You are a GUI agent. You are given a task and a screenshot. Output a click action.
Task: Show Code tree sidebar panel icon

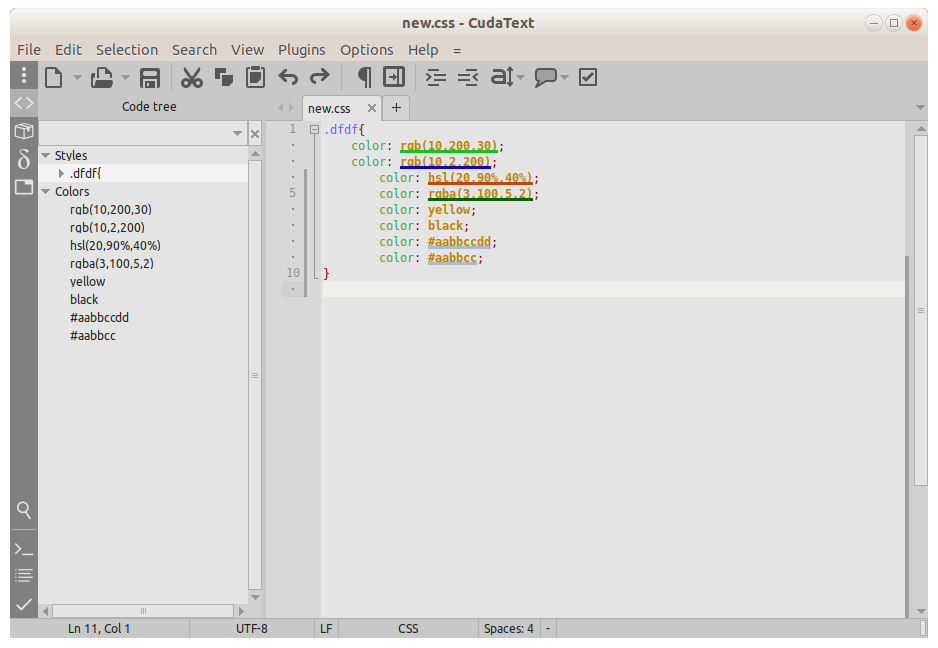(24, 103)
